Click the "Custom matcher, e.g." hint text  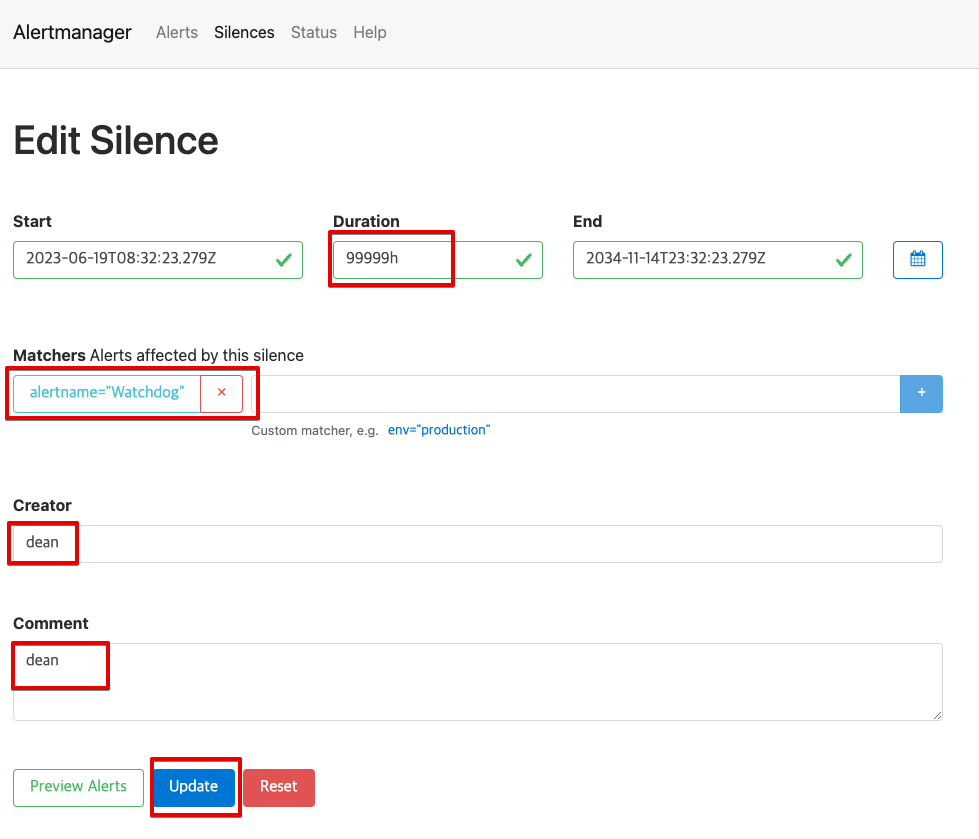point(315,431)
